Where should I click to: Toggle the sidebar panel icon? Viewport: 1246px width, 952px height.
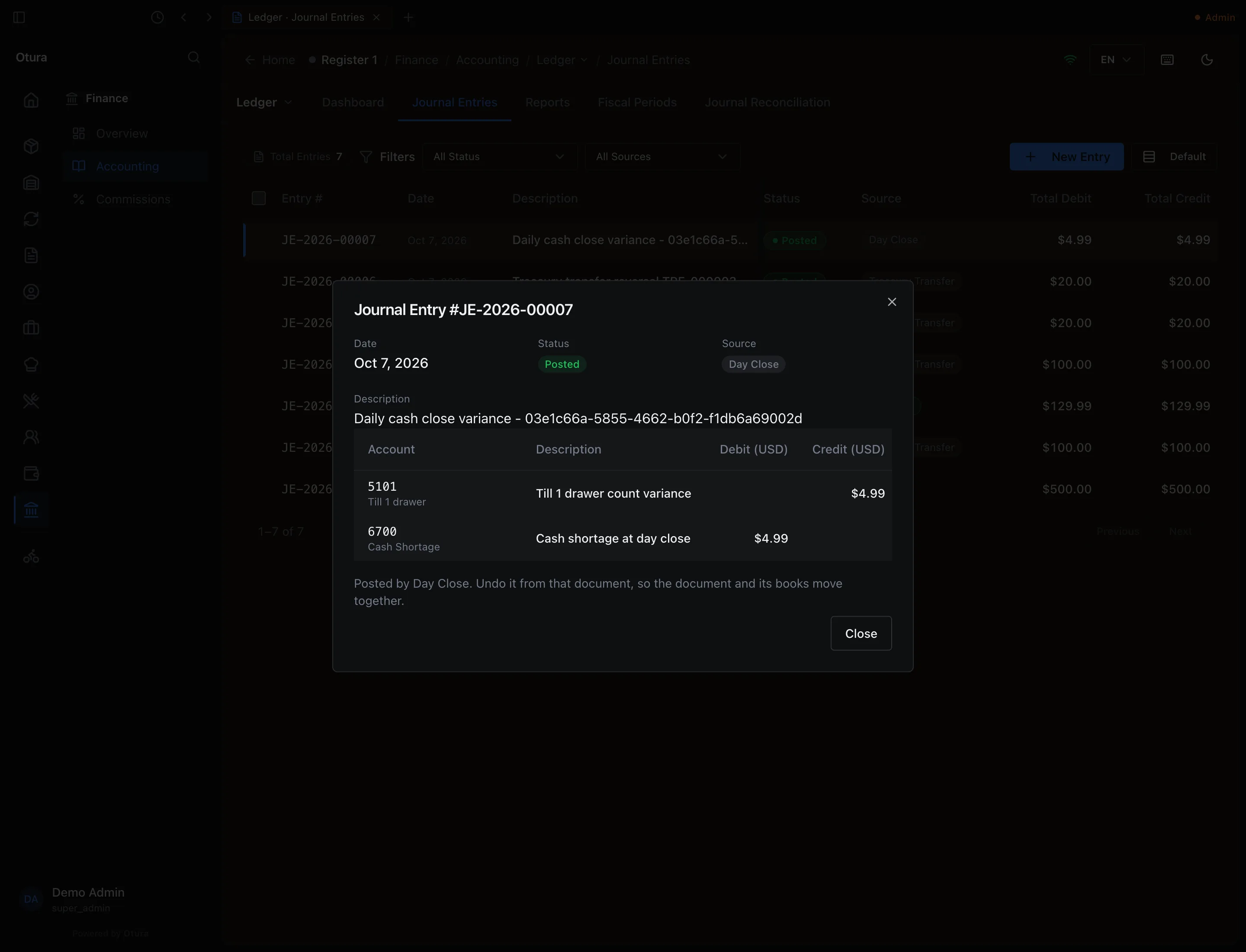pyautogui.click(x=19, y=18)
